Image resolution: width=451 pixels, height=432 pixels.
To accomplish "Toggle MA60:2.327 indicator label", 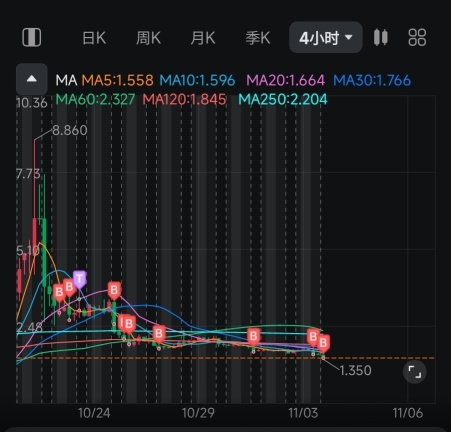I will coord(95,99).
